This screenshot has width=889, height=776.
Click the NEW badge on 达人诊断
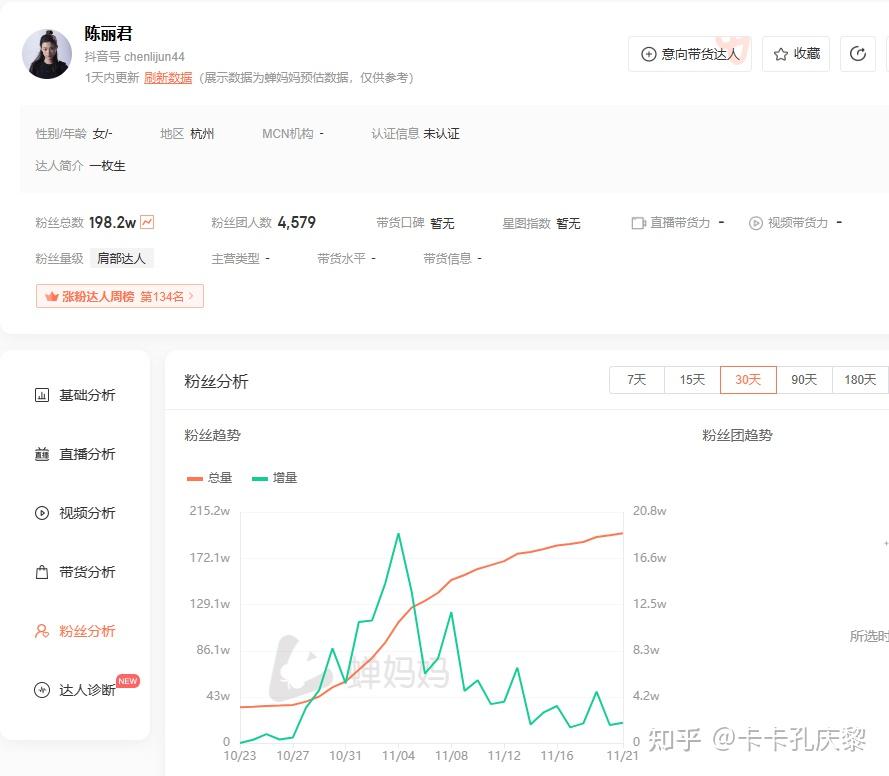coord(128,681)
